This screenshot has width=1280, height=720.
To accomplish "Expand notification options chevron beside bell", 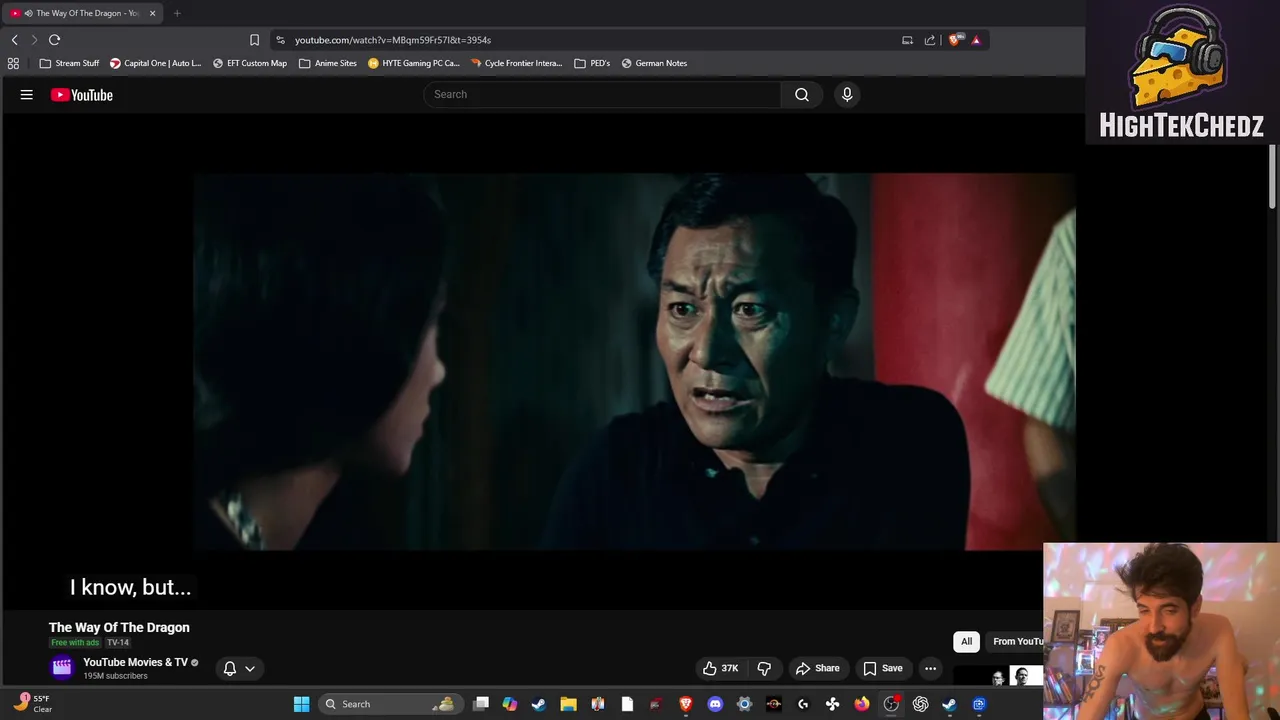I will pyautogui.click(x=250, y=668).
